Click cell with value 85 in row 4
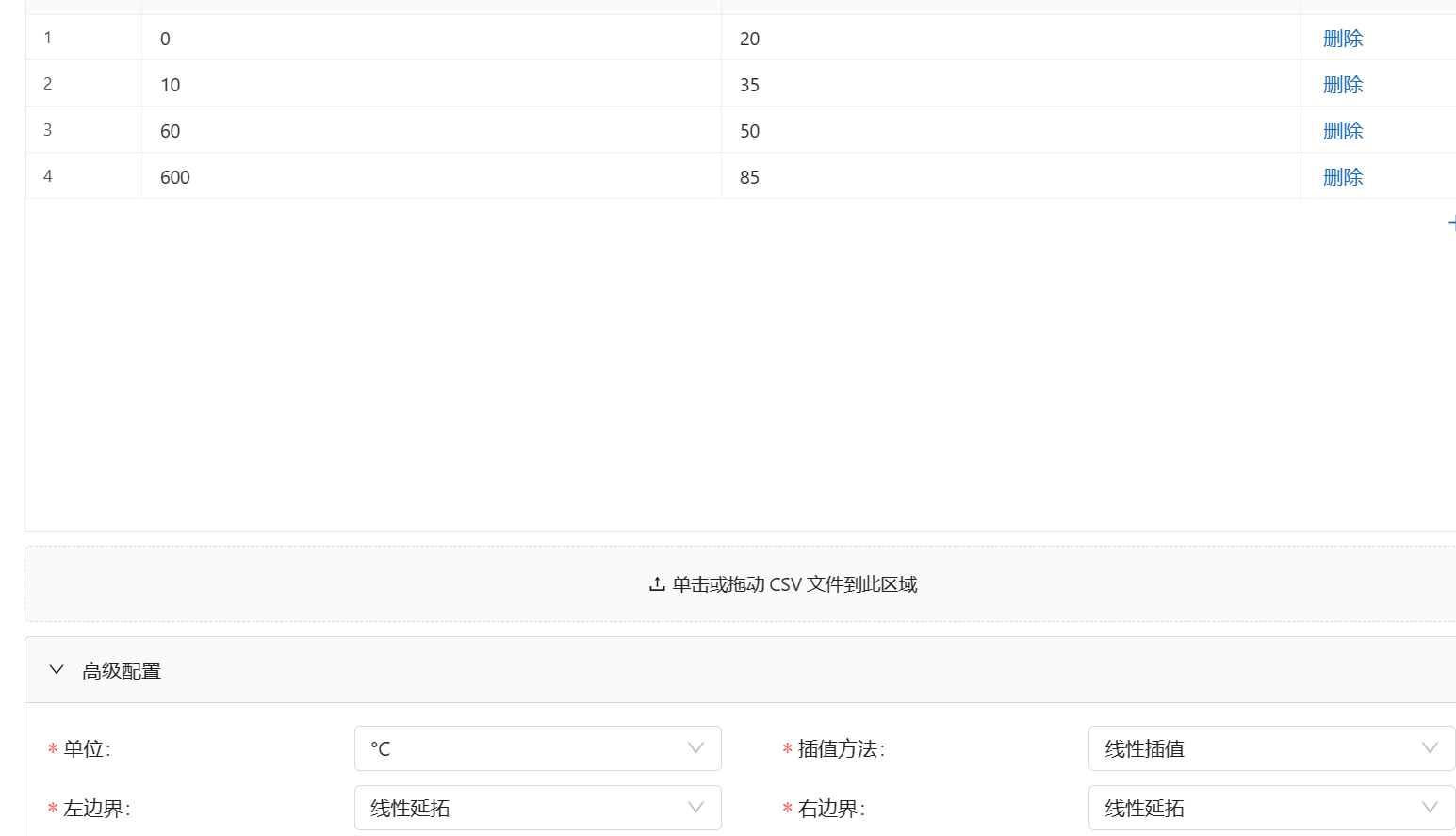 coord(1011,177)
